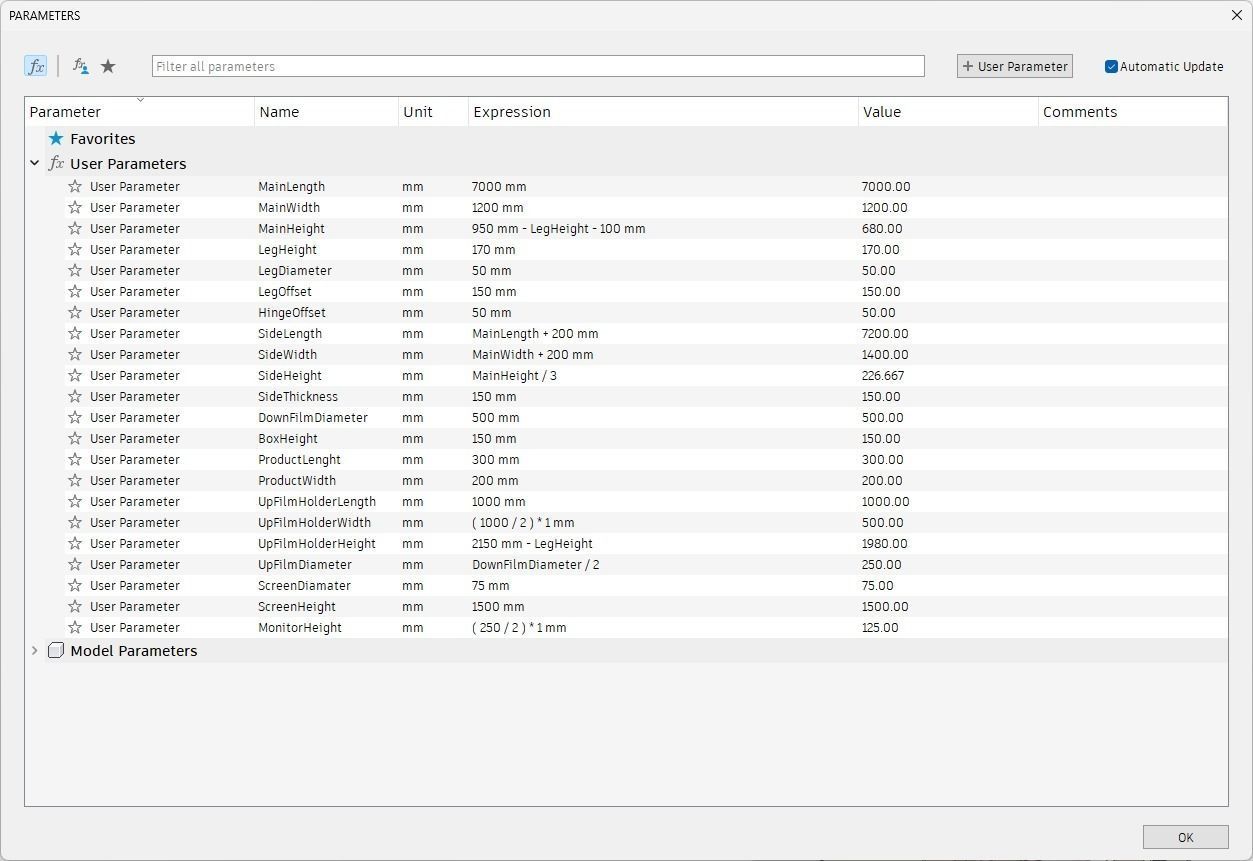Star the ScreenDiamater parameter

coord(75,585)
